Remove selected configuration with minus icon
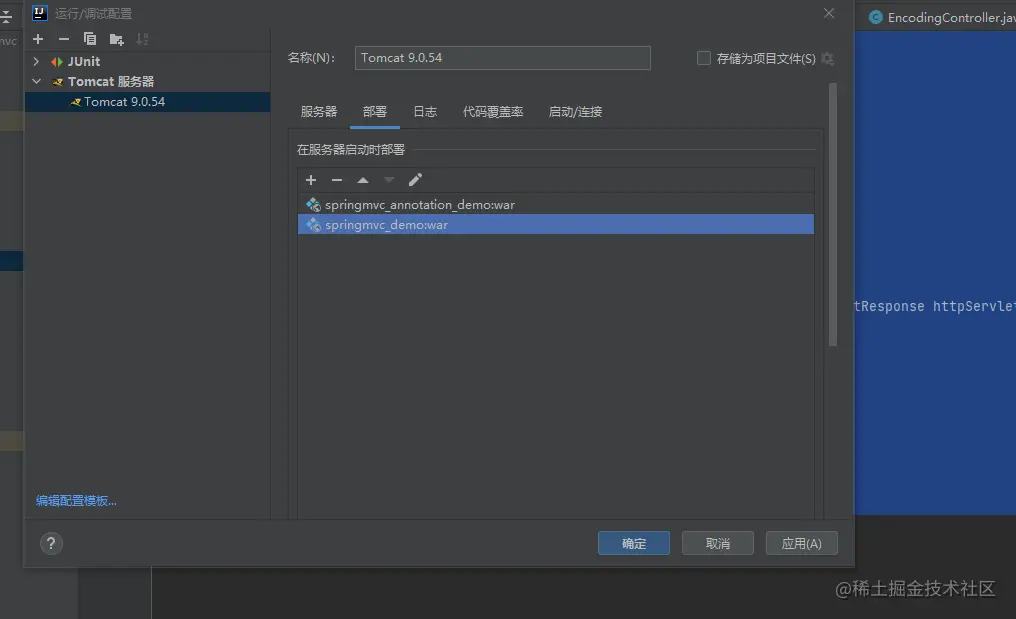The image size is (1016, 619). point(64,40)
